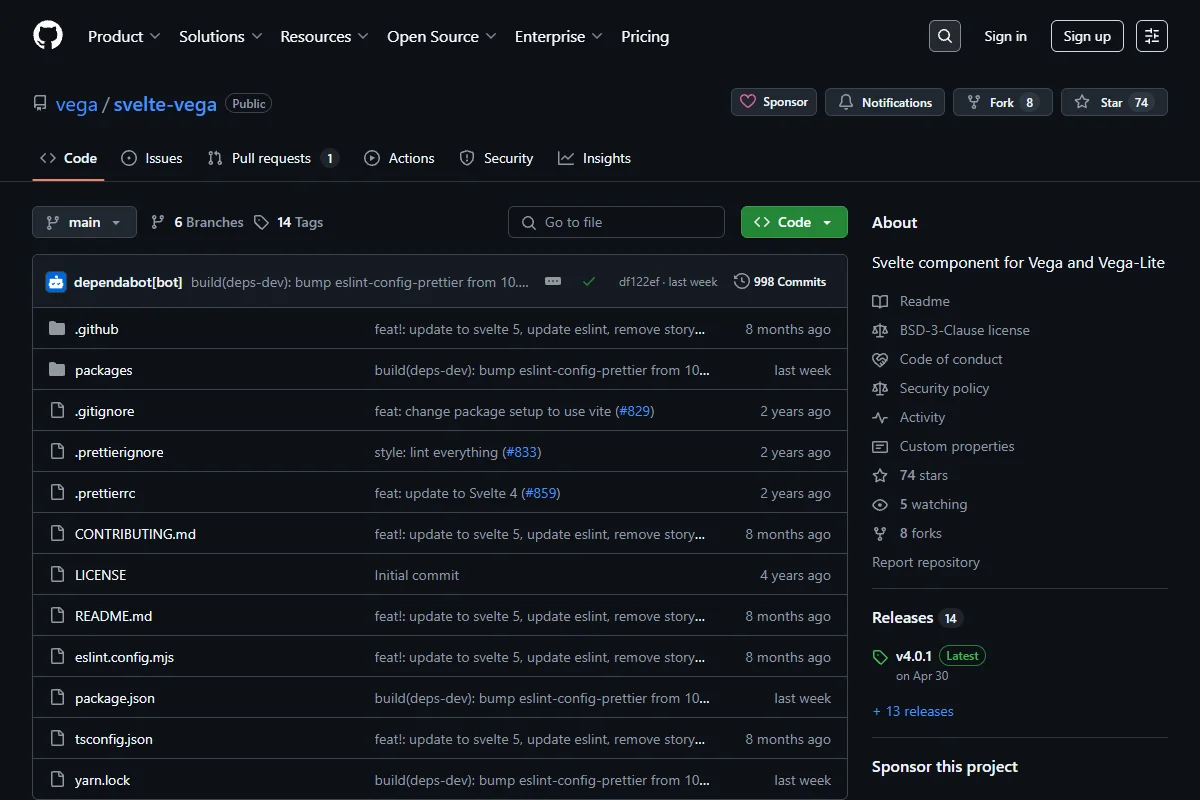This screenshot has height=800, width=1200.
Task: Click the Sponsor heart button
Action: [774, 102]
